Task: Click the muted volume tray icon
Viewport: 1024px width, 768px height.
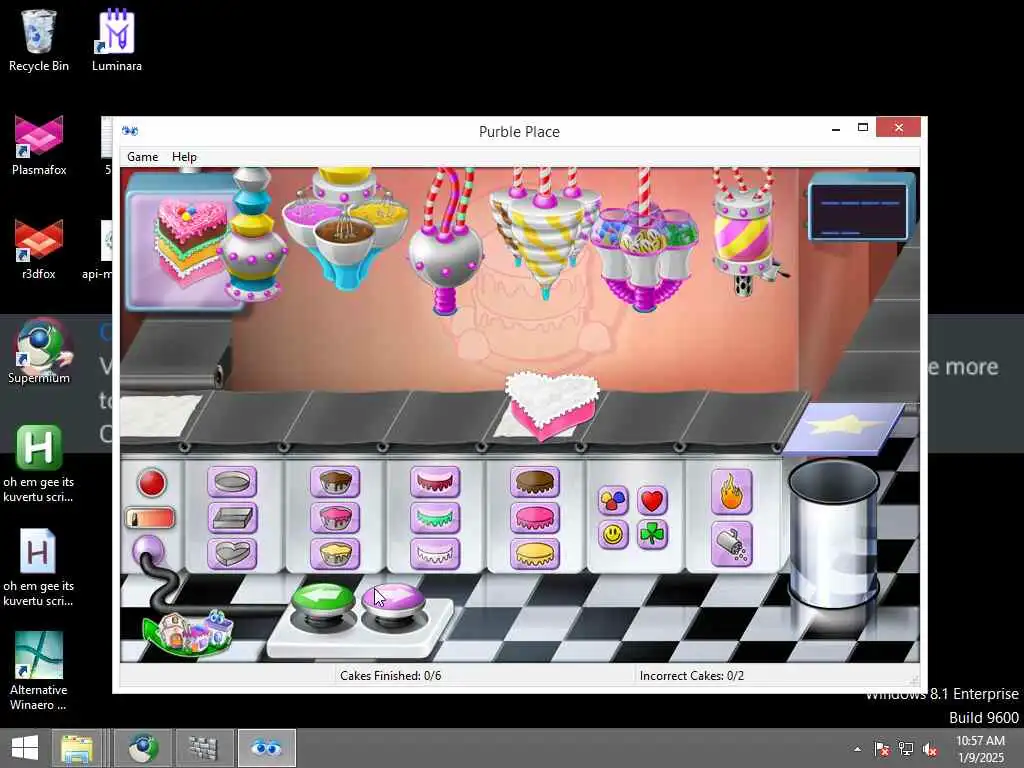Action: coord(930,749)
